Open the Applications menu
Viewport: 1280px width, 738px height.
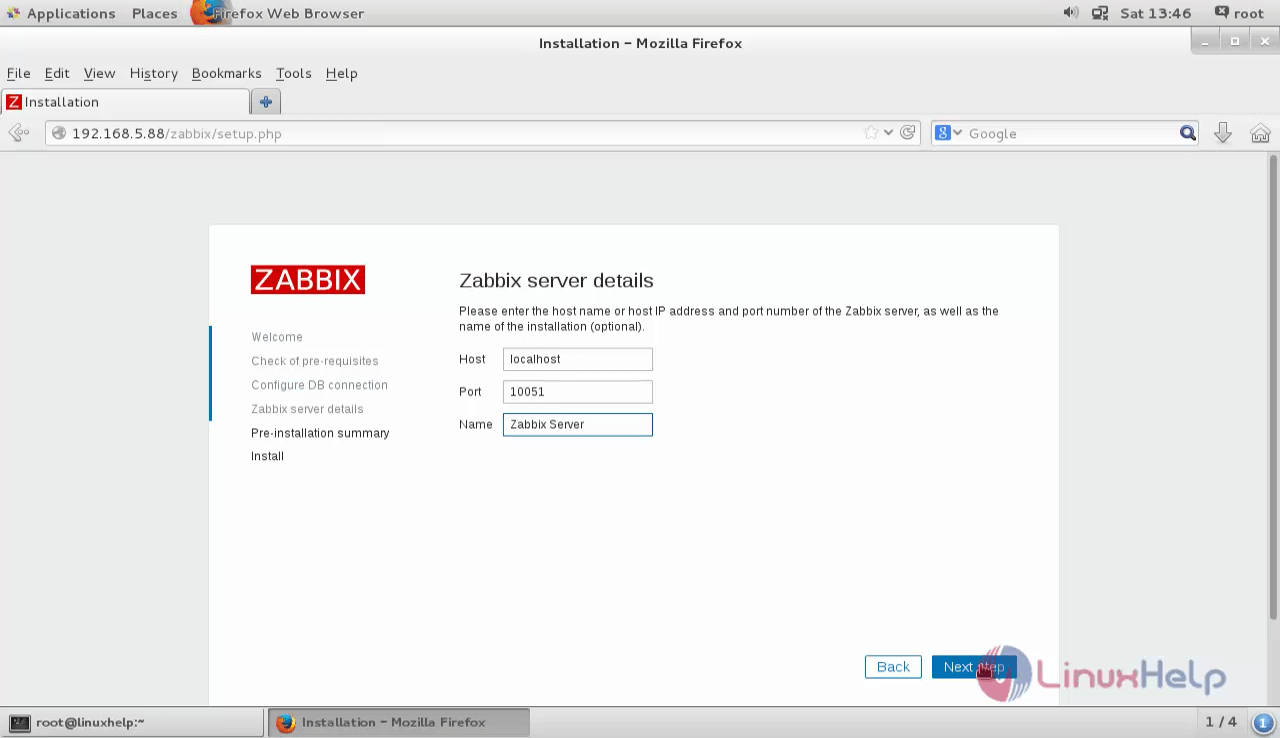click(61, 13)
